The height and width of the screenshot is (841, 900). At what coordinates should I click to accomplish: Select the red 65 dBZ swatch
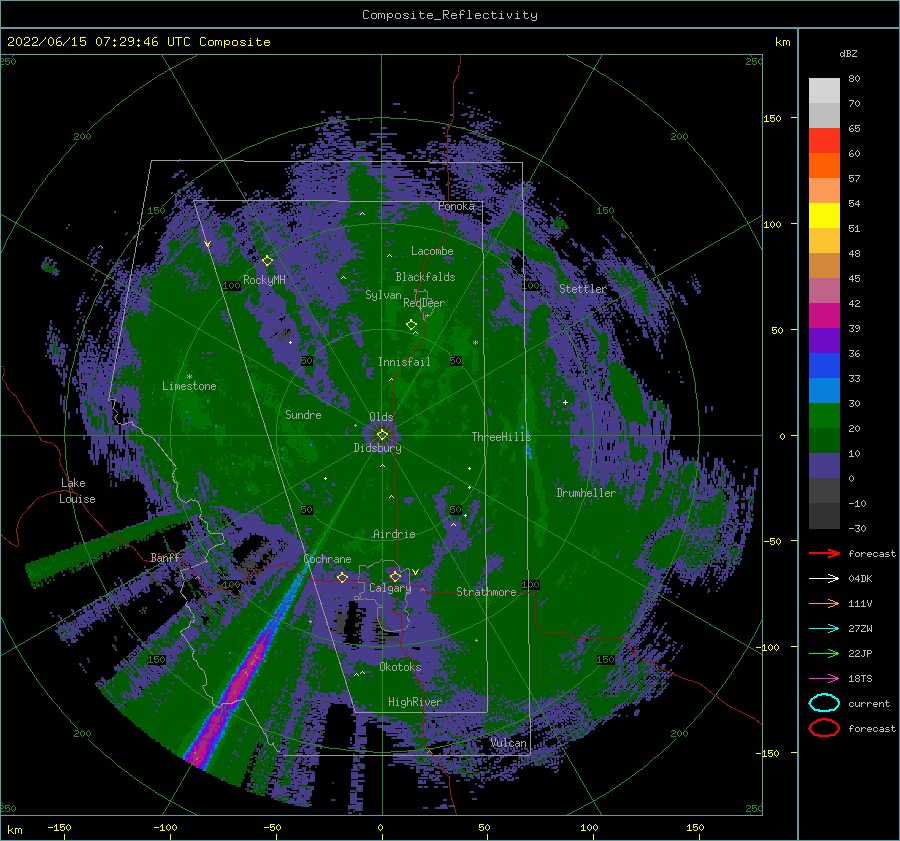[824, 141]
